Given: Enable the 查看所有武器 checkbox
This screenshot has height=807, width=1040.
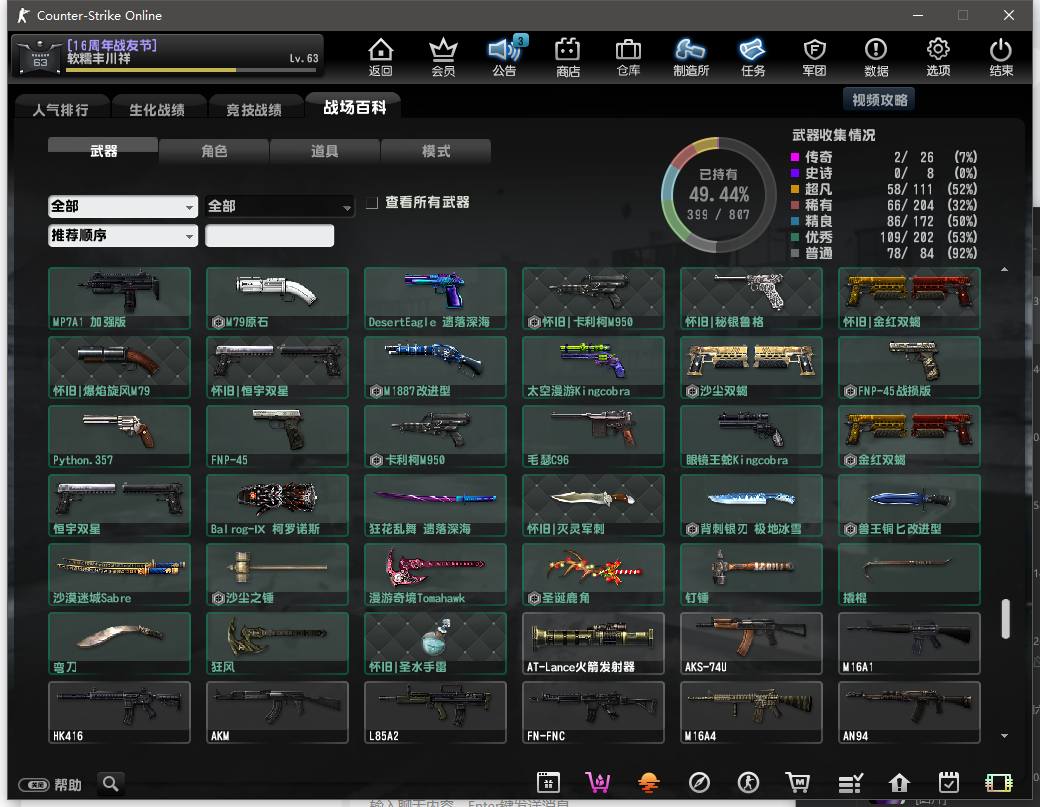Looking at the screenshot, I should point(372,203).
